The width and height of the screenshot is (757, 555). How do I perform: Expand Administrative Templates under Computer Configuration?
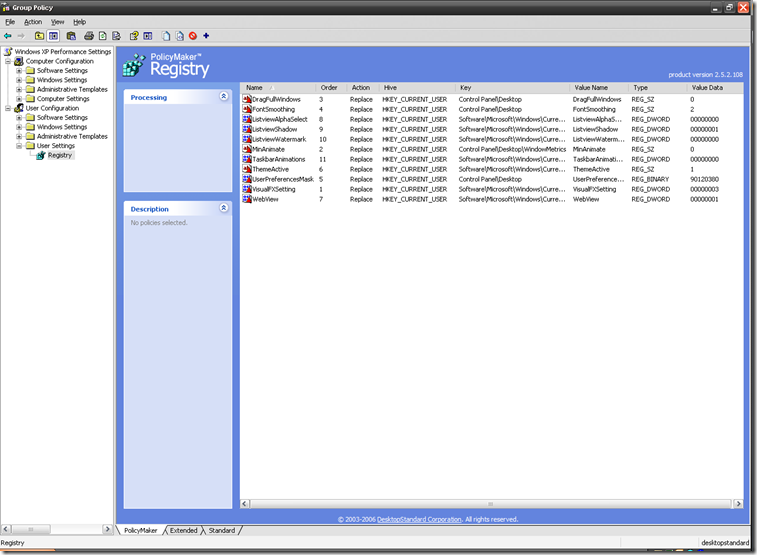pyautogui.click(x=19, y=89)
